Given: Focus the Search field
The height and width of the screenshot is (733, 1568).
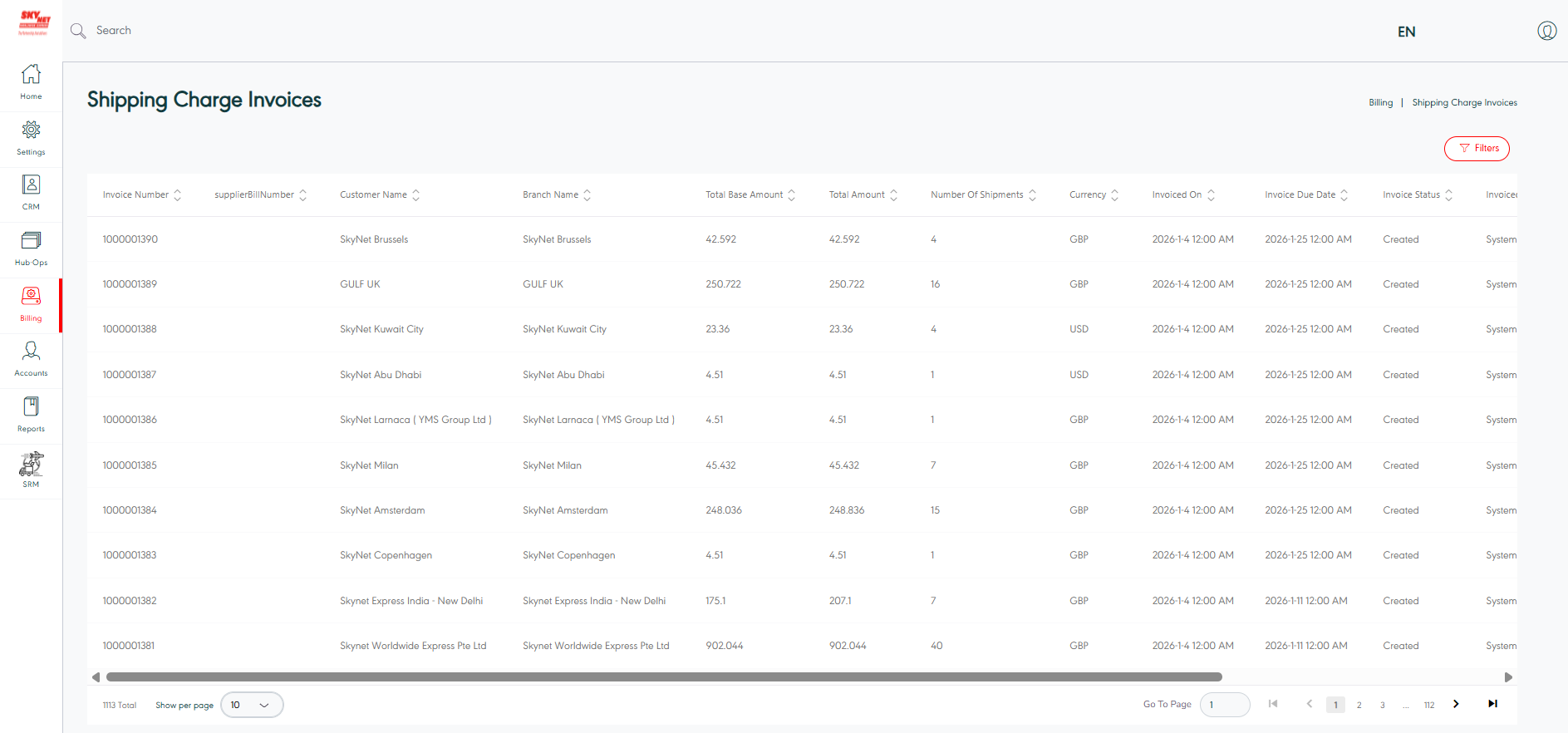Looking at the screenshot, I should pyautogui.click(x=114, y=31).
